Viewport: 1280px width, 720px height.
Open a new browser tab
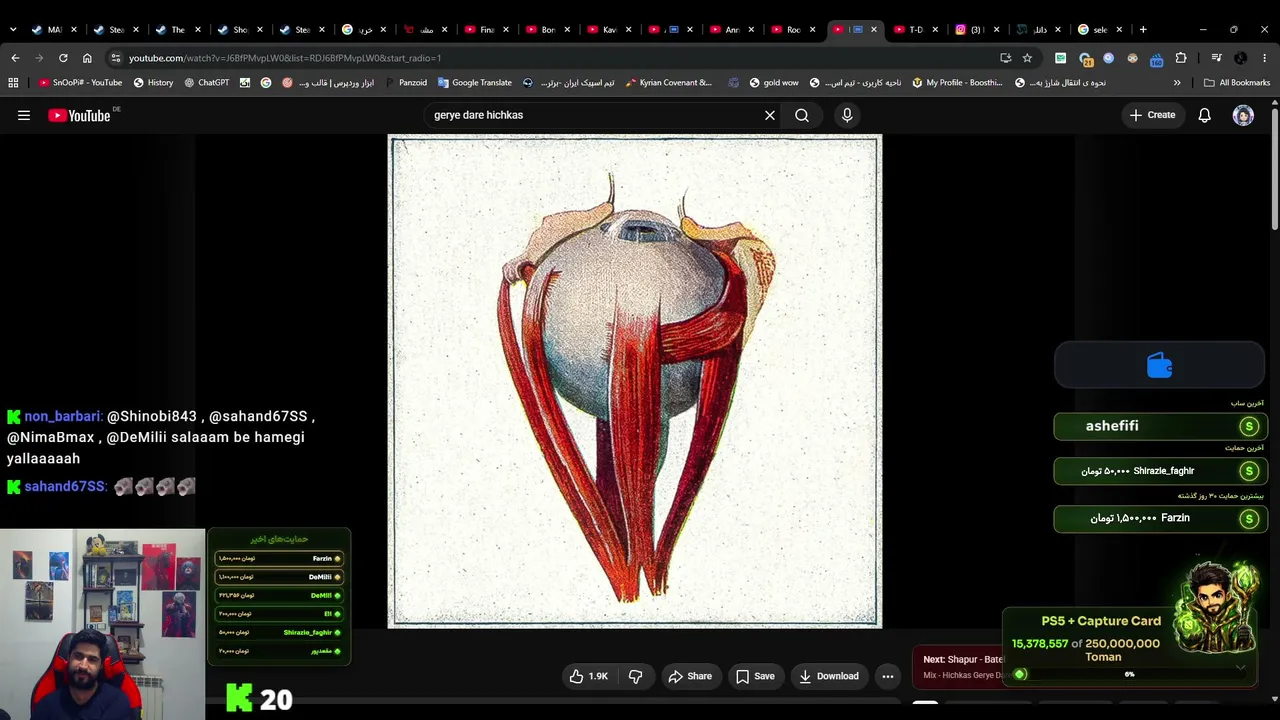[1143, 30]
